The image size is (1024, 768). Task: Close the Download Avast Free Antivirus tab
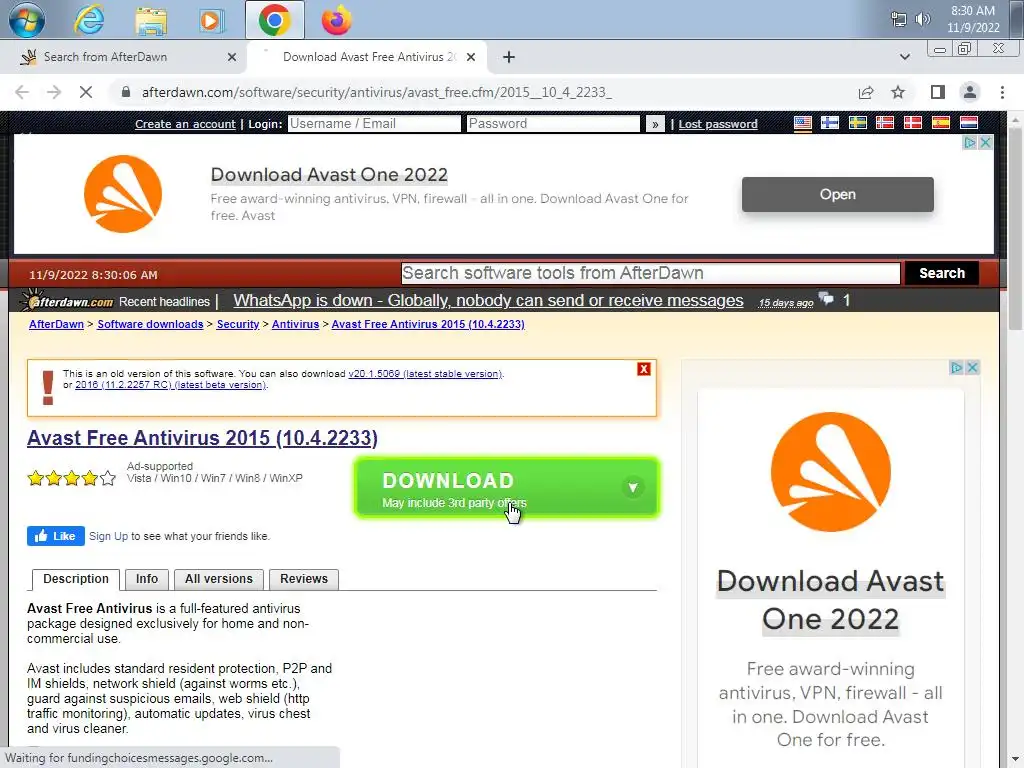click(x=471, y=57)
